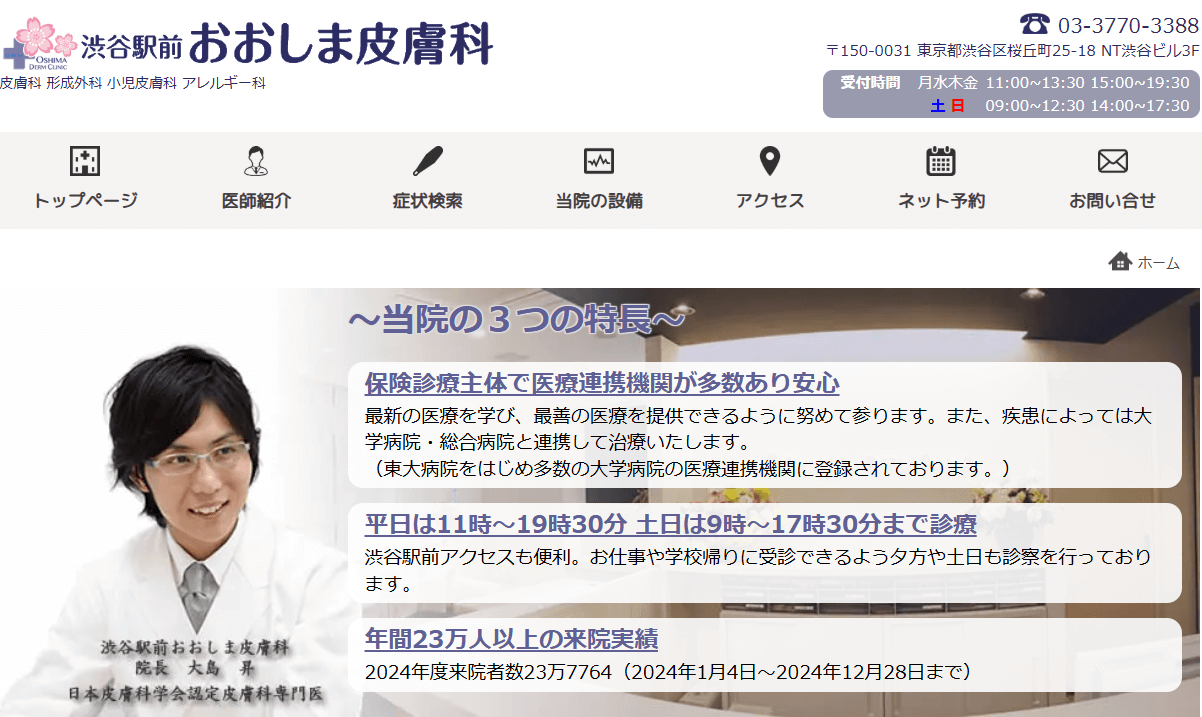Click the doctor icon above 医師紹介
Image resolution: width=1202 pixels, height=717 pixels.
coord(256,161)
